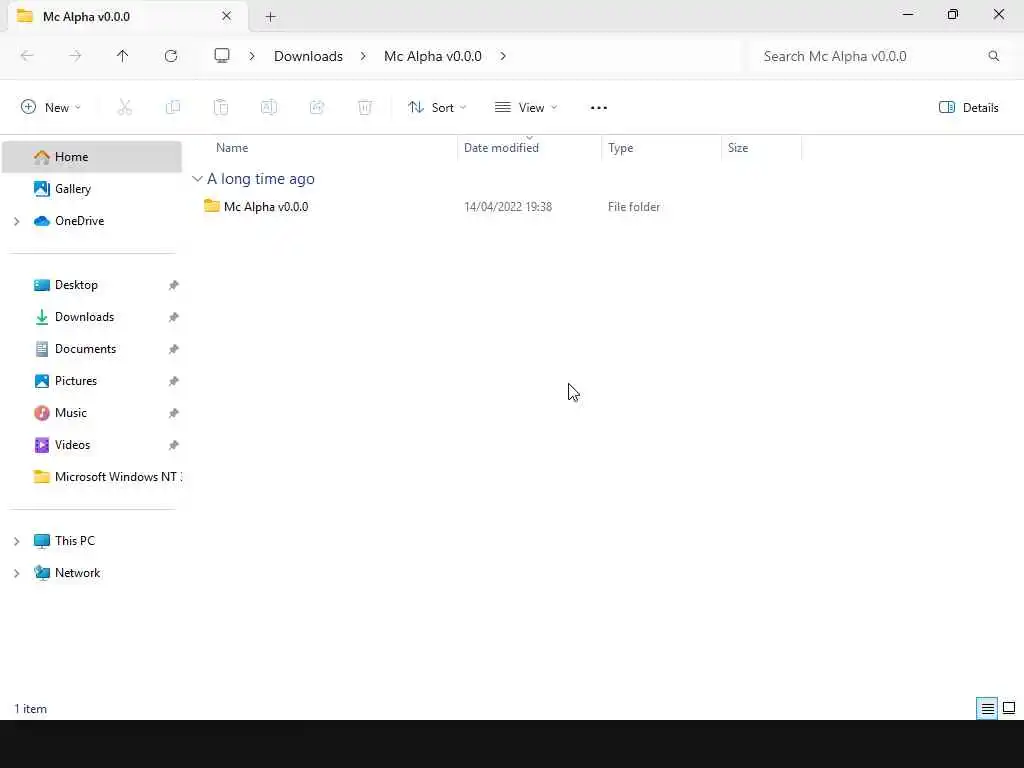This screenshot has width=1024, height=768.
Task: Click the pin icon next to Downloads
Action: point(174,317)
